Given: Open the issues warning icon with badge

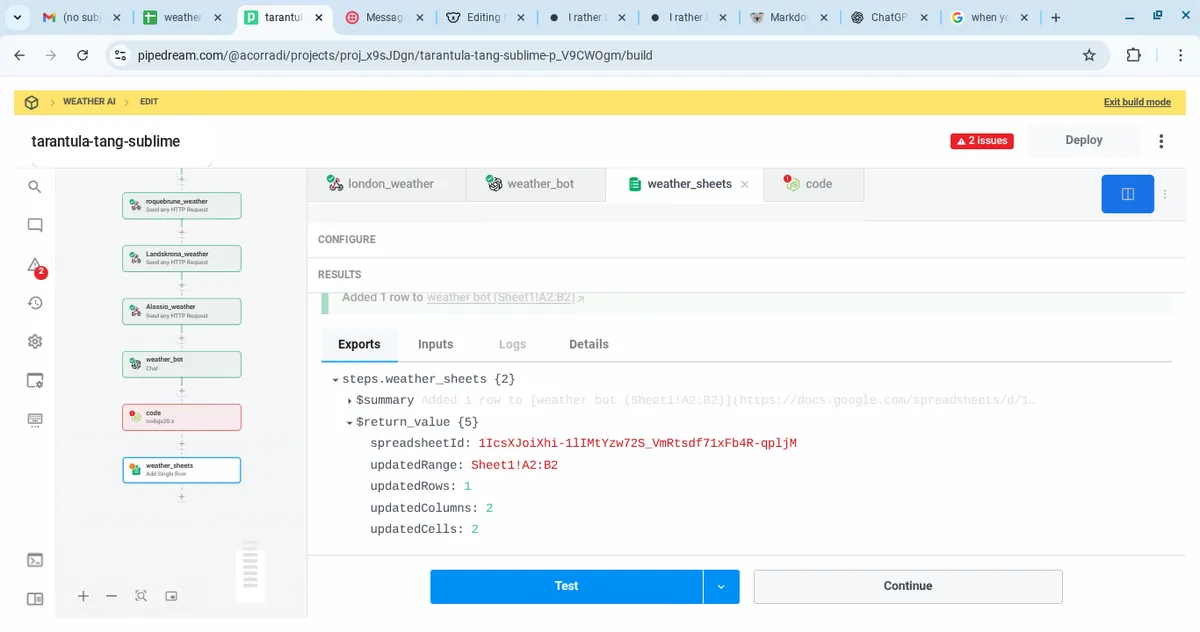Looking at the screenshot, I should pyautogui.click(x=35, y=266).
